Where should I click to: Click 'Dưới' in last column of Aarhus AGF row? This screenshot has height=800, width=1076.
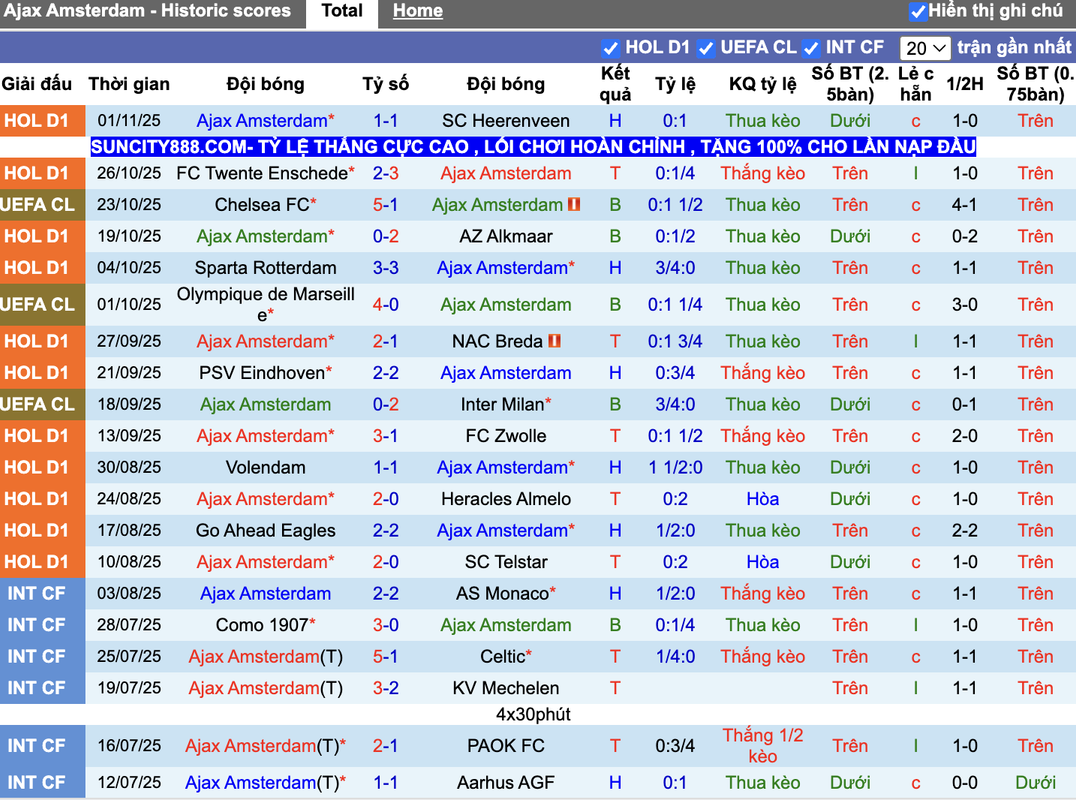point(1035,783)
